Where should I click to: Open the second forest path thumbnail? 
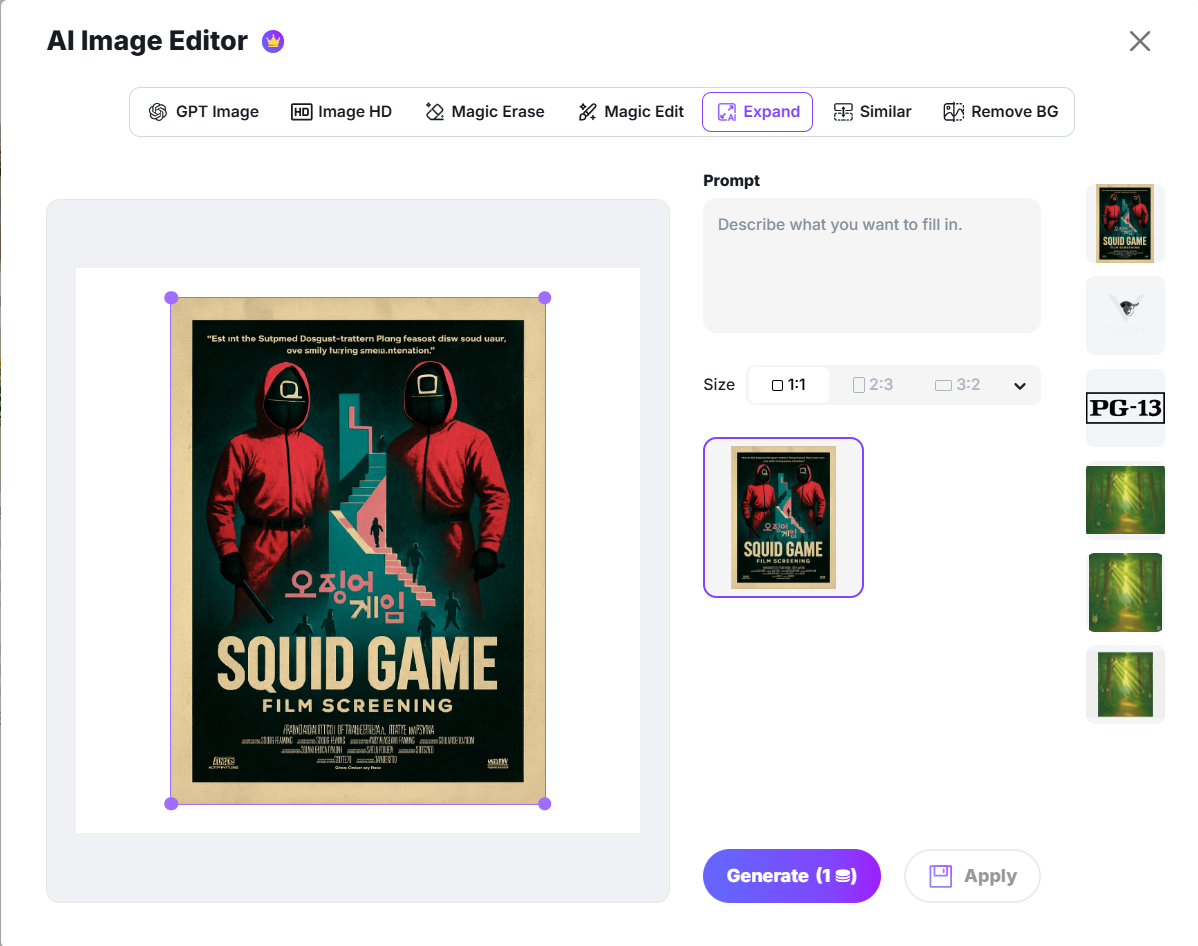tap(1125, 592)
